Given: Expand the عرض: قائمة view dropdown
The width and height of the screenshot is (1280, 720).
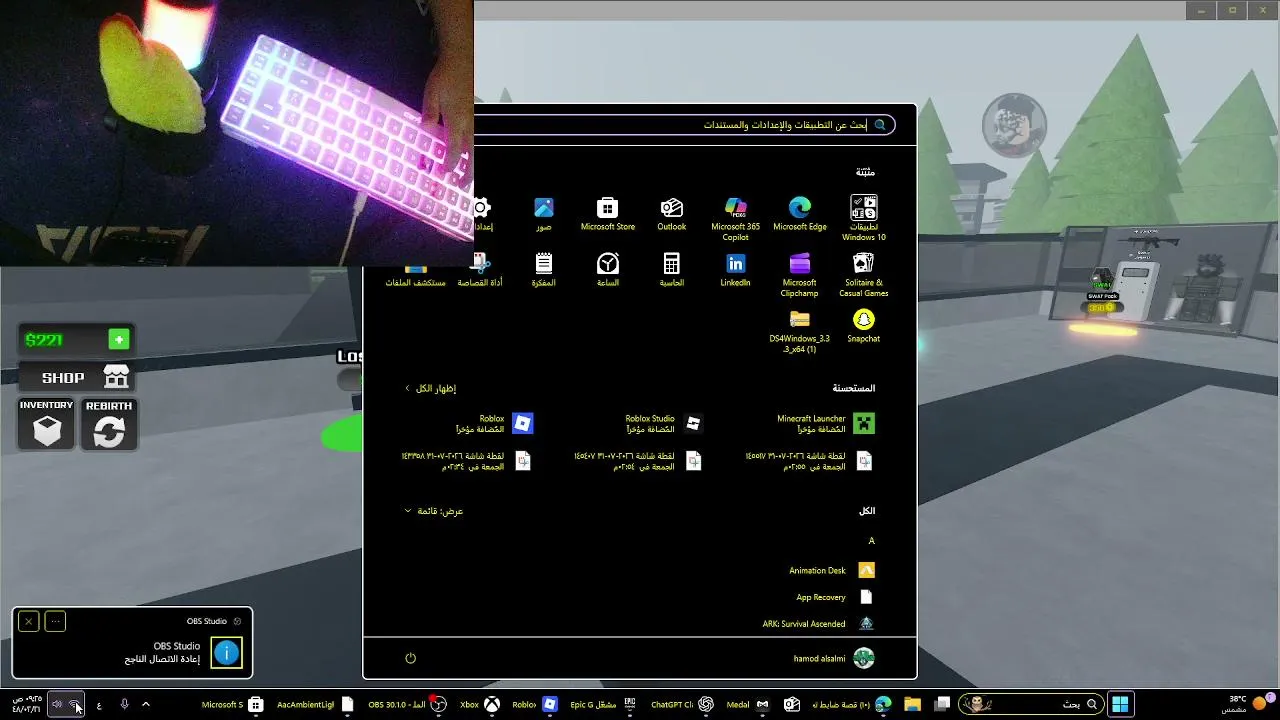Looking at the screenshot, I should (433, 511).
